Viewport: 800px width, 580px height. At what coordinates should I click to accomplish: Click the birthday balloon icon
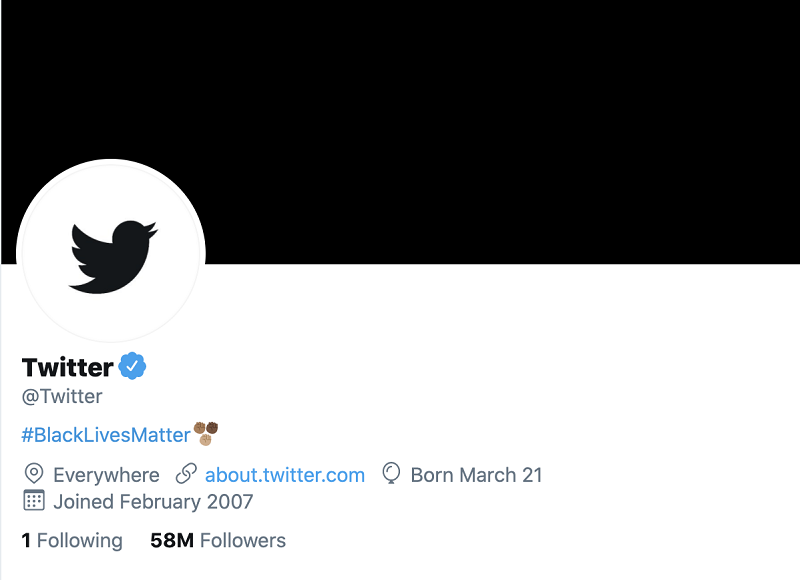point(392,474)
